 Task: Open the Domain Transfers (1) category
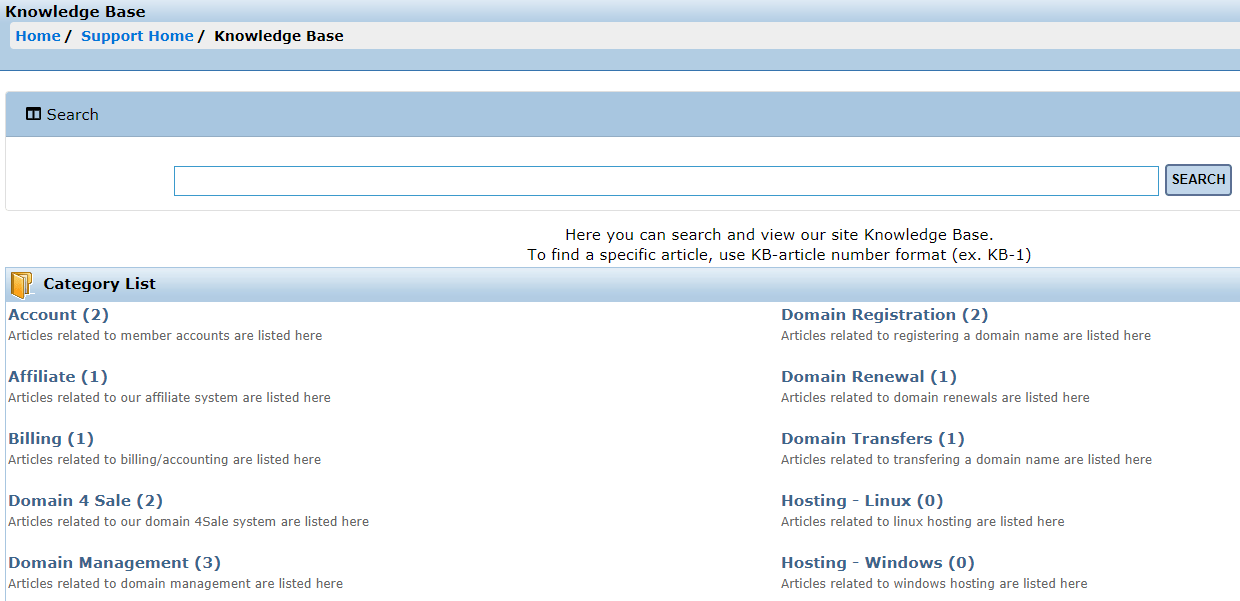point(873,439)
